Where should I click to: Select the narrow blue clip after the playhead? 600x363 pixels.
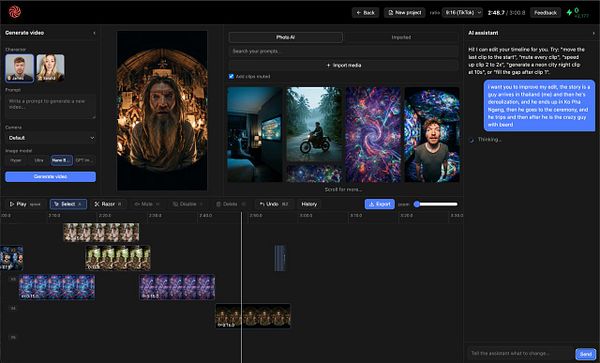coord(280,258)
